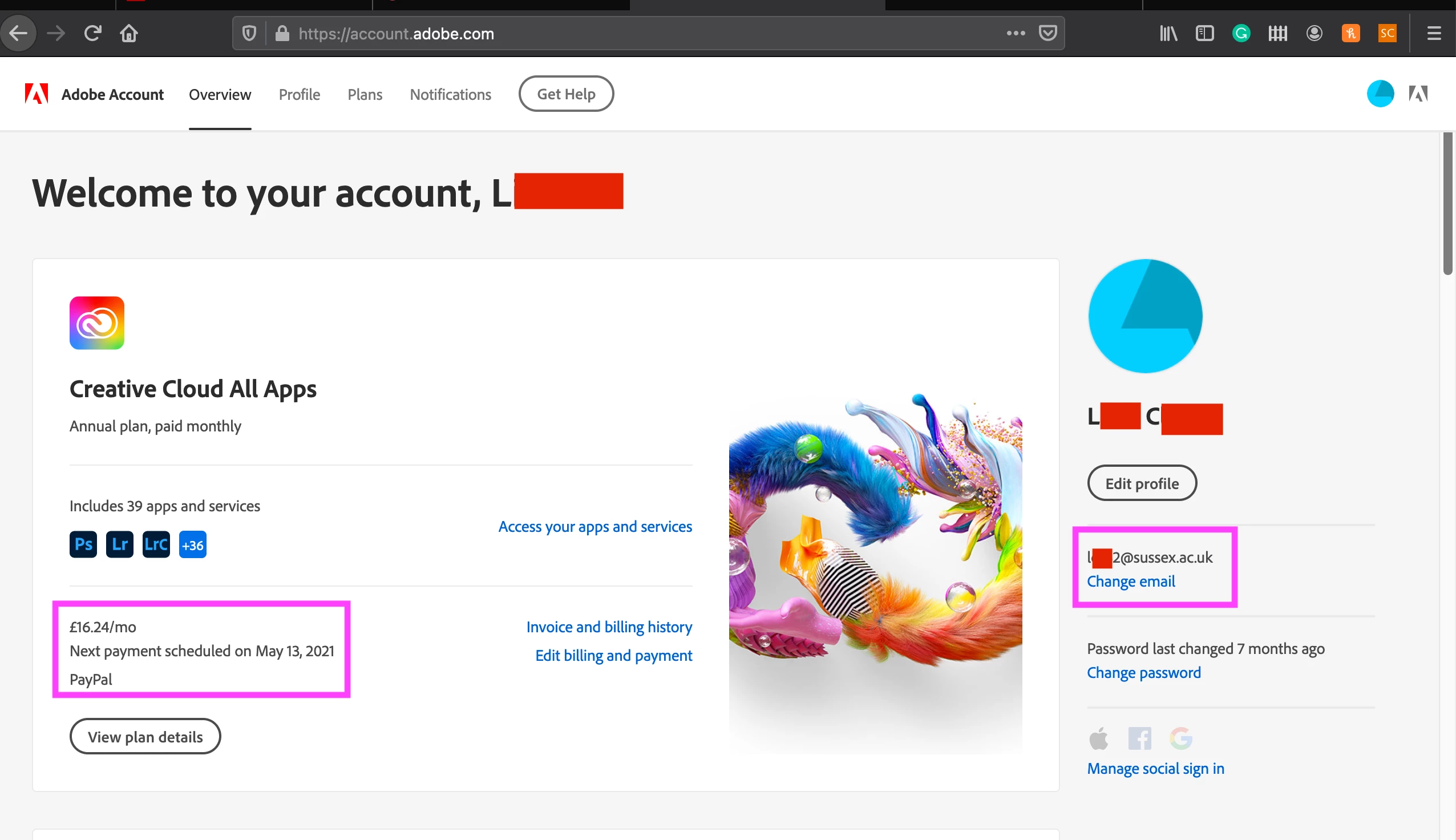Reload the page with refresh button

[x=93, y=34]
